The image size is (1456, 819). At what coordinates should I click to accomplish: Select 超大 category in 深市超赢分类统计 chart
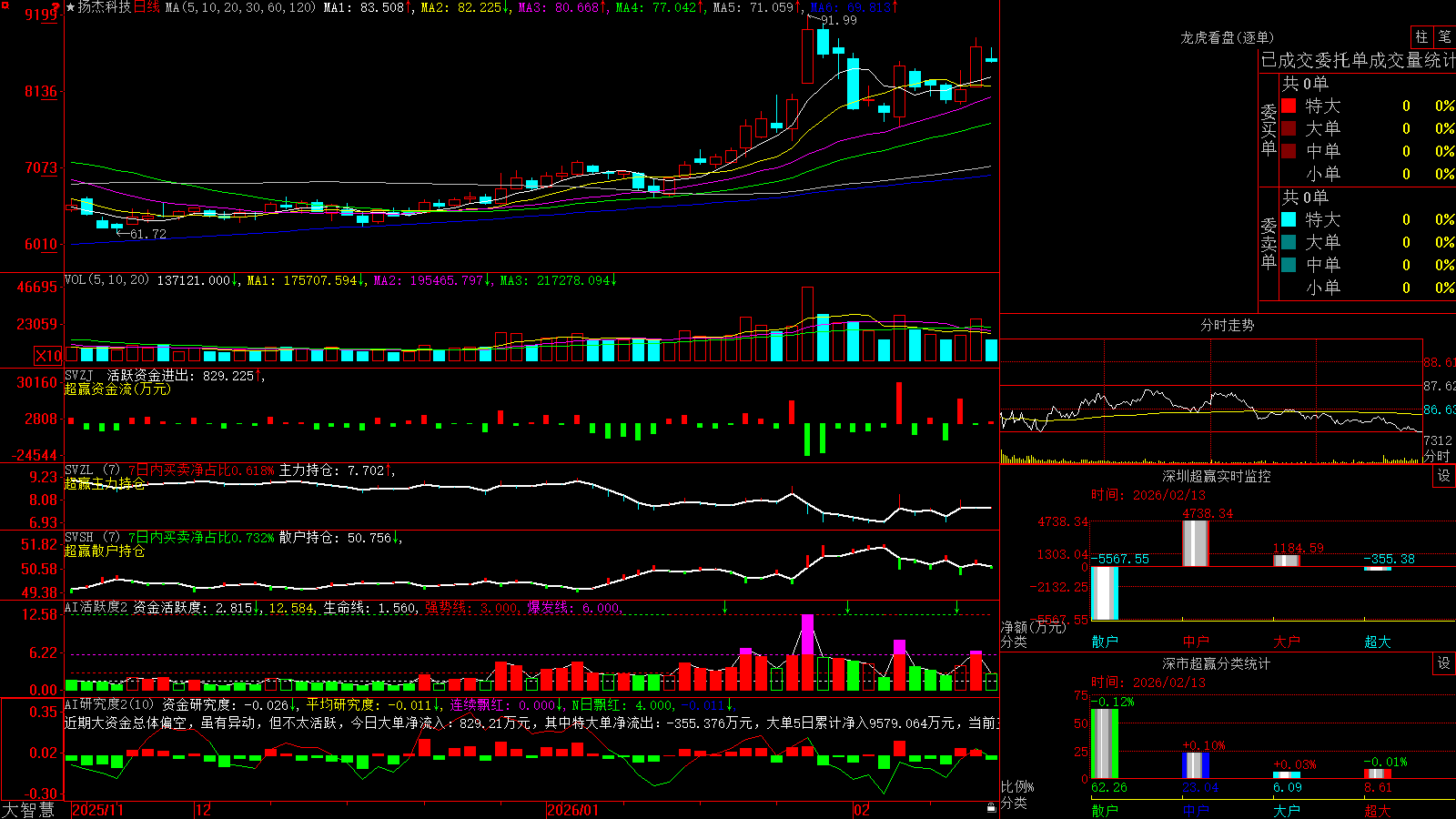[x=1378, y=810]
